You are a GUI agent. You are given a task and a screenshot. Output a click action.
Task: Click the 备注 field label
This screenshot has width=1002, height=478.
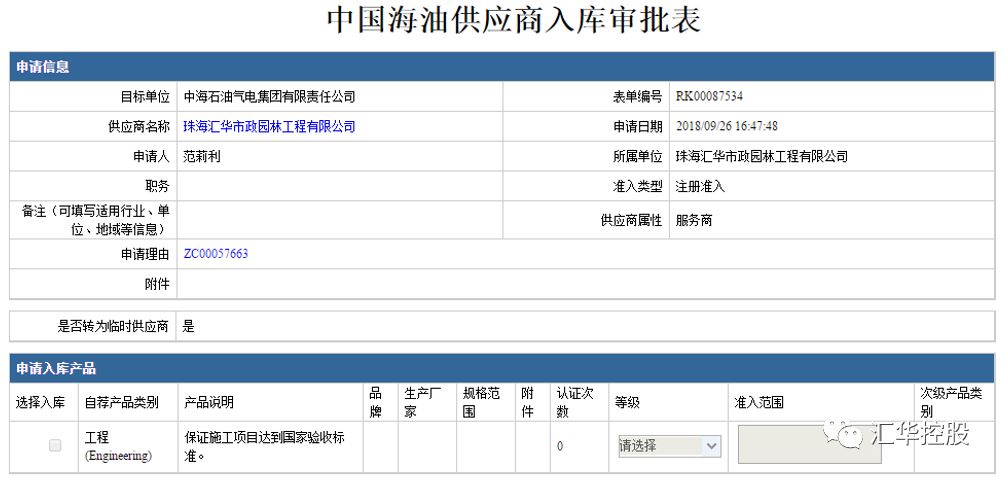(95, 220)
